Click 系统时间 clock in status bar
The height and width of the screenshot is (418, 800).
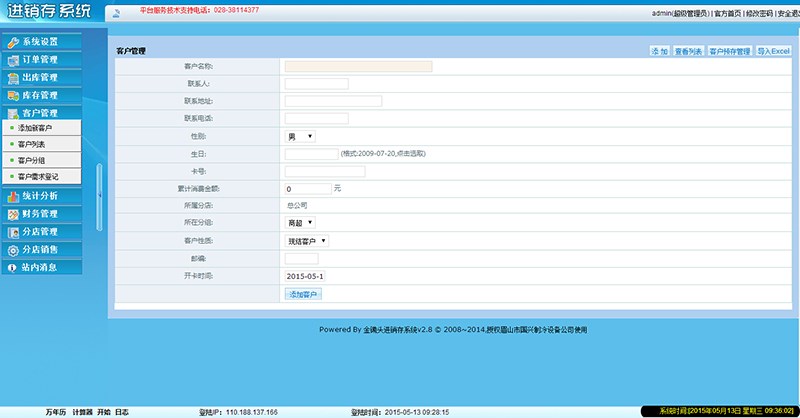click(x=727, y=411)
